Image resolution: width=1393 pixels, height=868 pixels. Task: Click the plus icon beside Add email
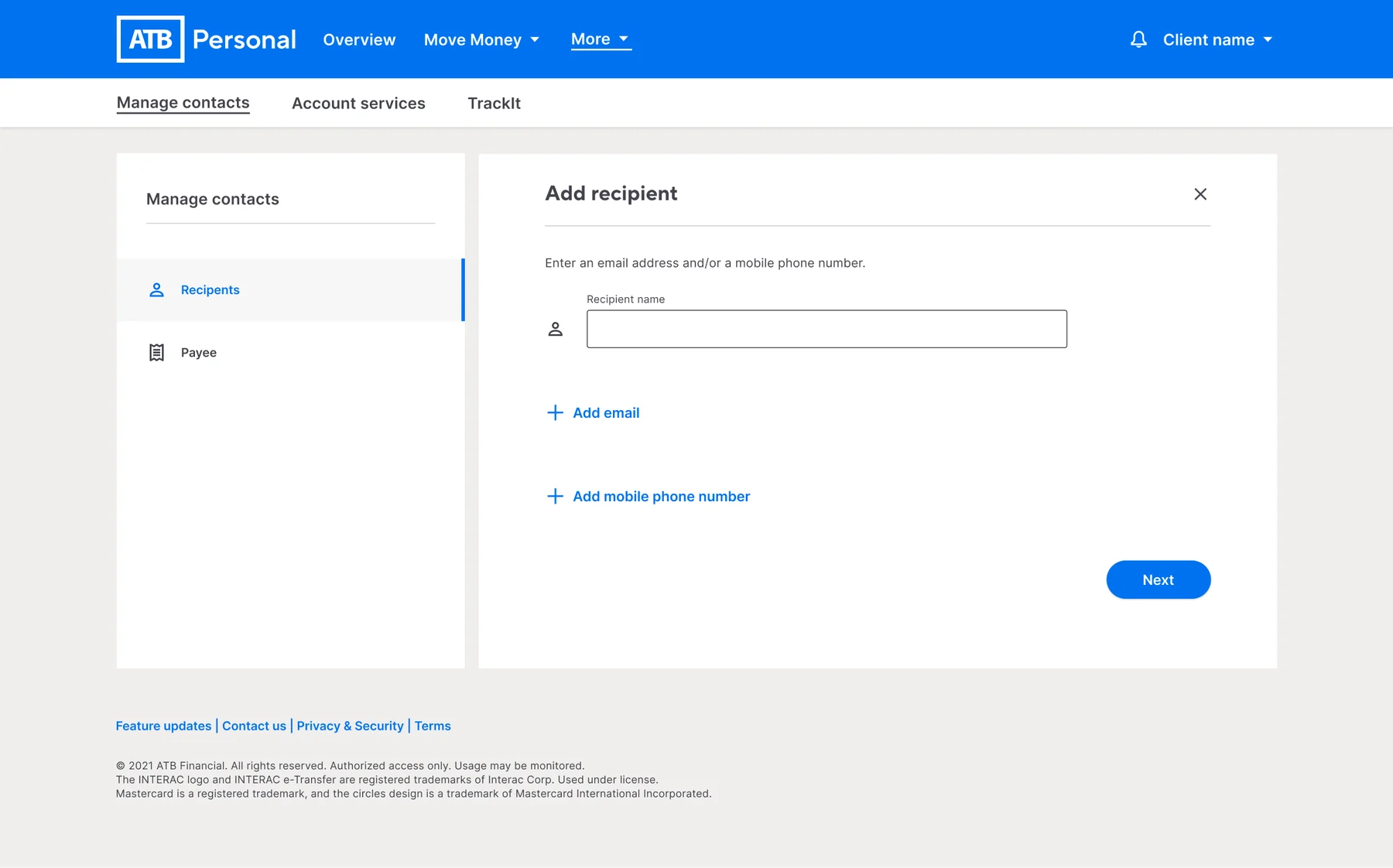(555, 413)
